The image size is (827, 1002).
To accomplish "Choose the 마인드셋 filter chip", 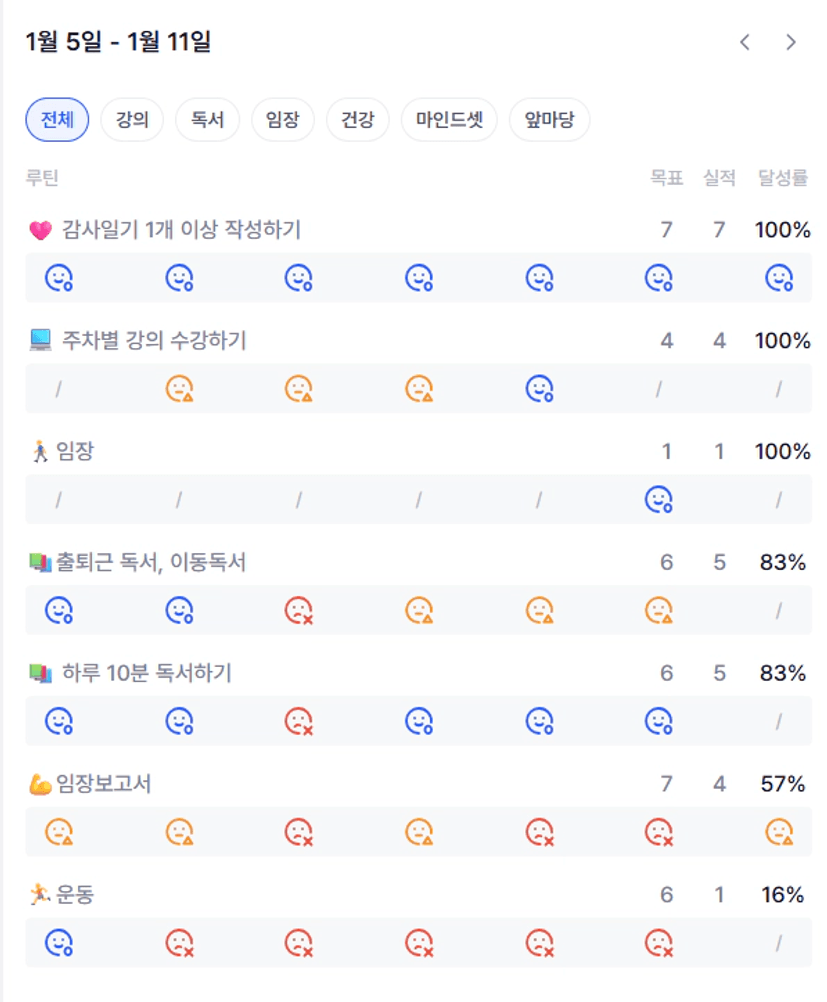I will tap(449, 121).
